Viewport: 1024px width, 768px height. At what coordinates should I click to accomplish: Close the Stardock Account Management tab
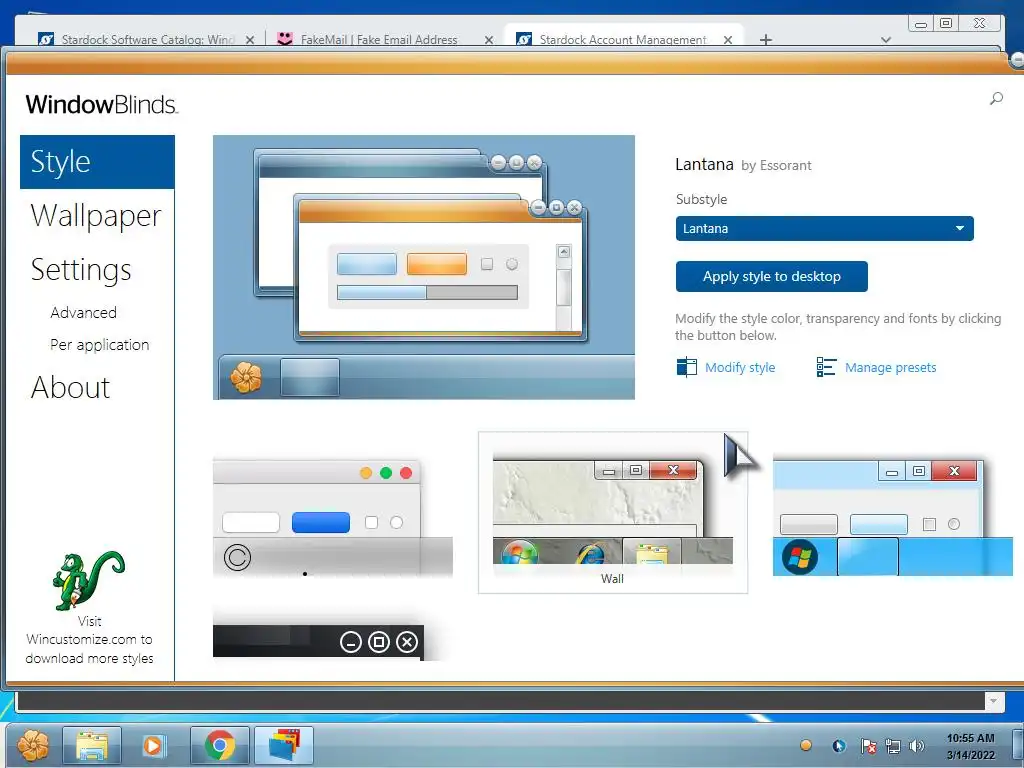point(728,40)
